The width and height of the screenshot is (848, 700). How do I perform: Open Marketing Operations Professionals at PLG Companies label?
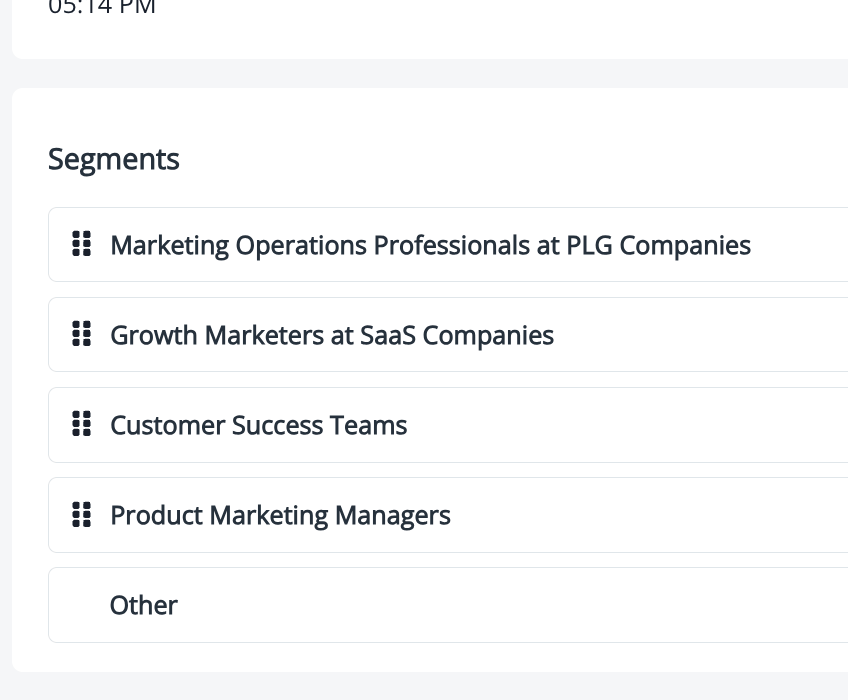430,245
